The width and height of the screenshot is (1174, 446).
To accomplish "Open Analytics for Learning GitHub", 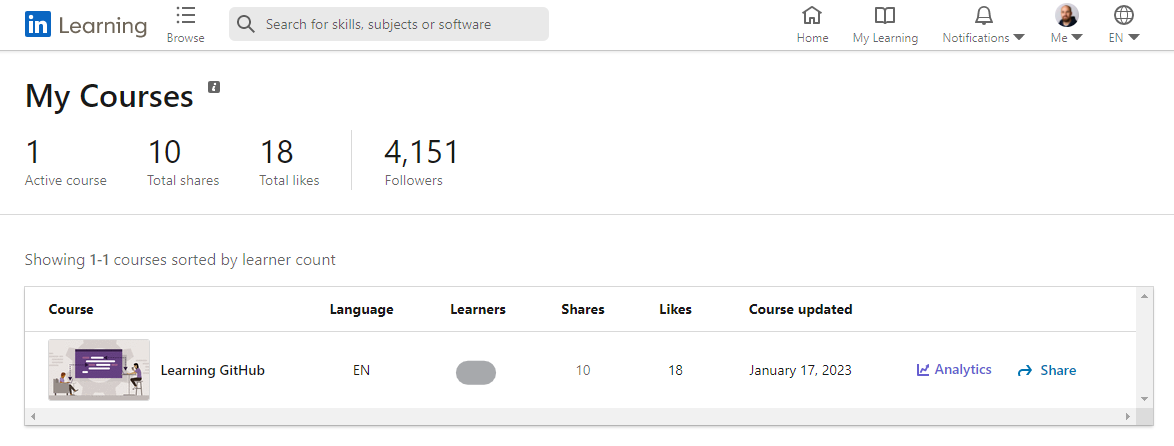I will pos(954,370).
